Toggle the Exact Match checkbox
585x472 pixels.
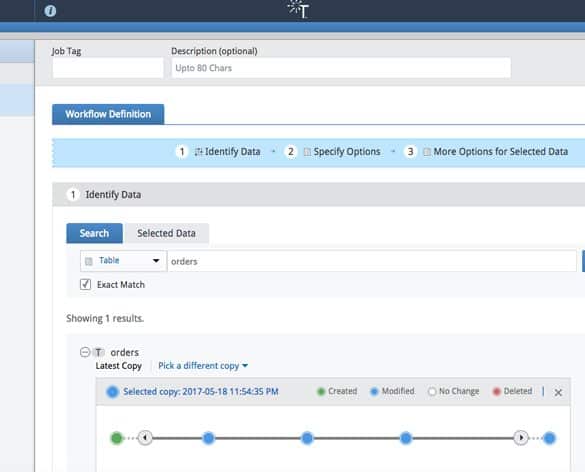click(85, 284)
